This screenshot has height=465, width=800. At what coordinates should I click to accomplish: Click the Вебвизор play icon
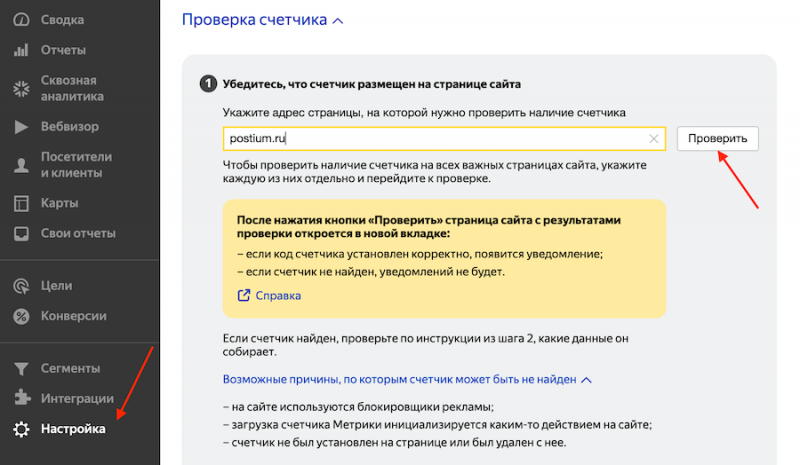point(20,127)
